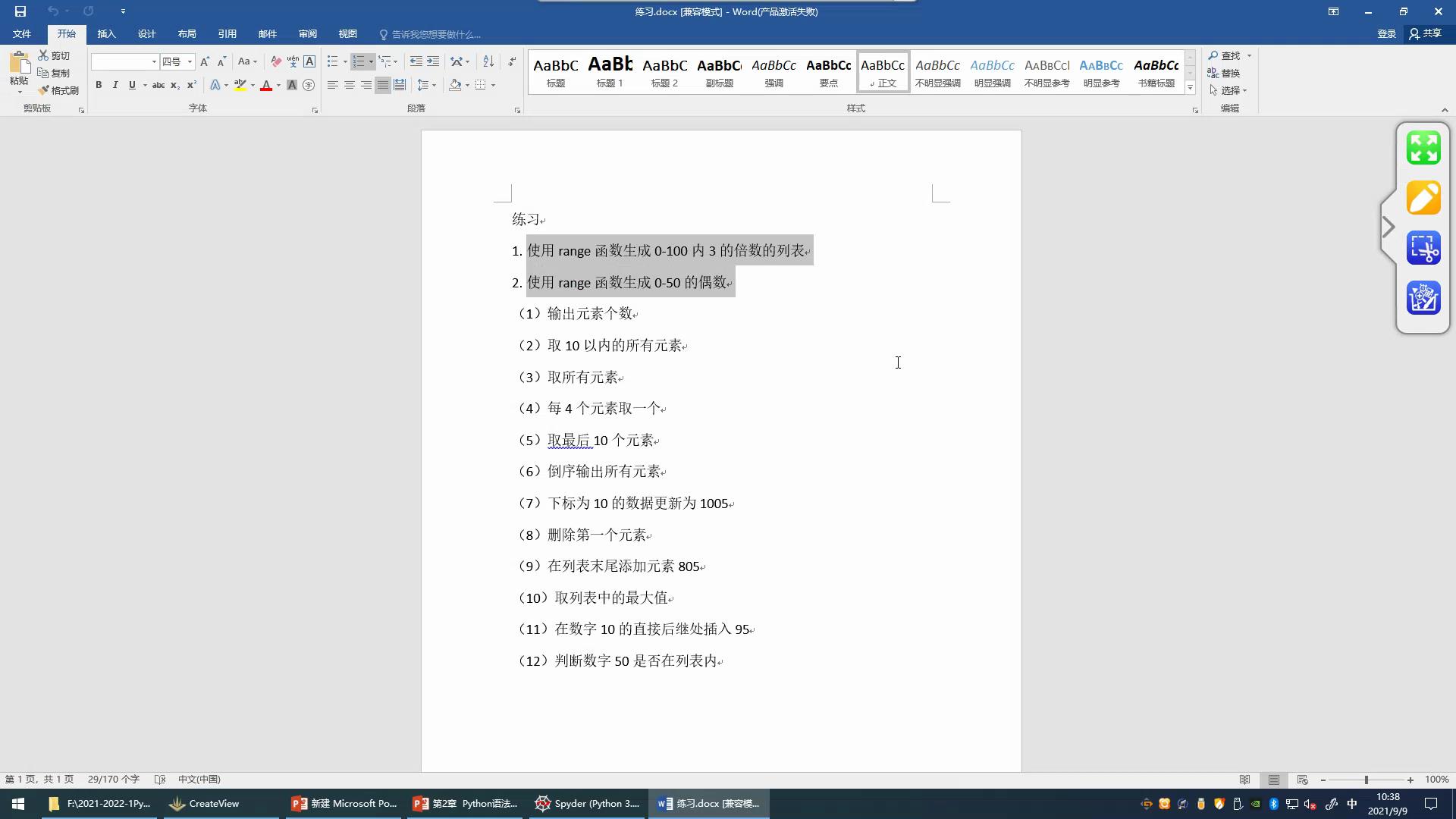Viewport: 1456px width, 819px height.
Task: Click the Format Painter (格式刷) tool
Action: point(58,90)
